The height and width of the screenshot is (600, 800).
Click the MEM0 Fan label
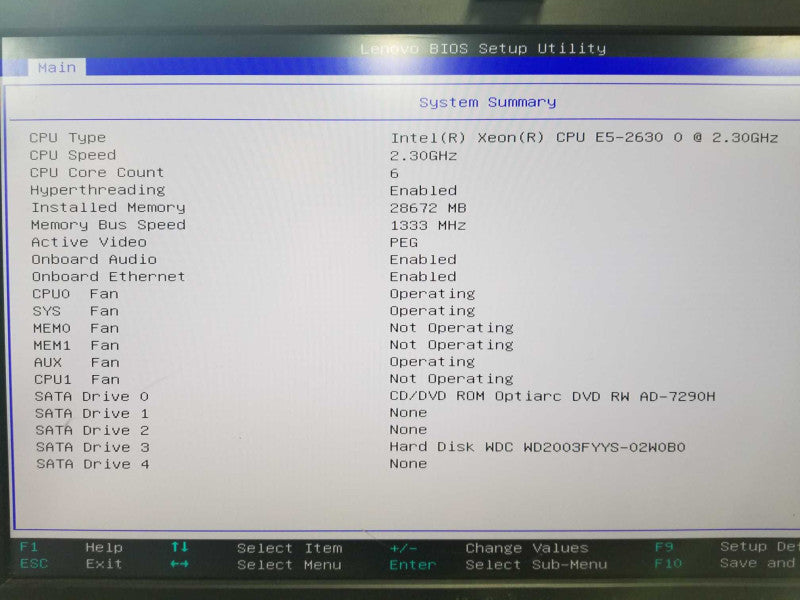pos(76,328)
